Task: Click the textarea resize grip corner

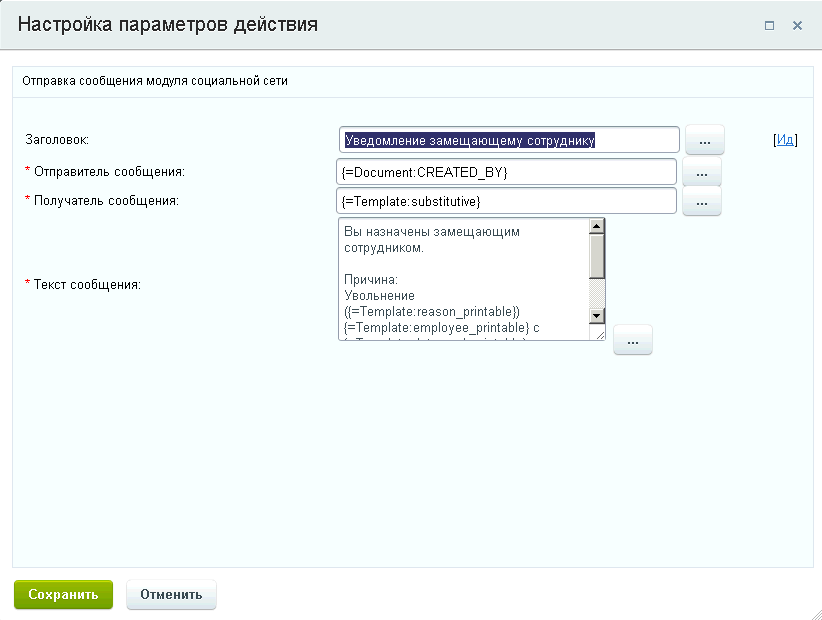Action: 599,334
